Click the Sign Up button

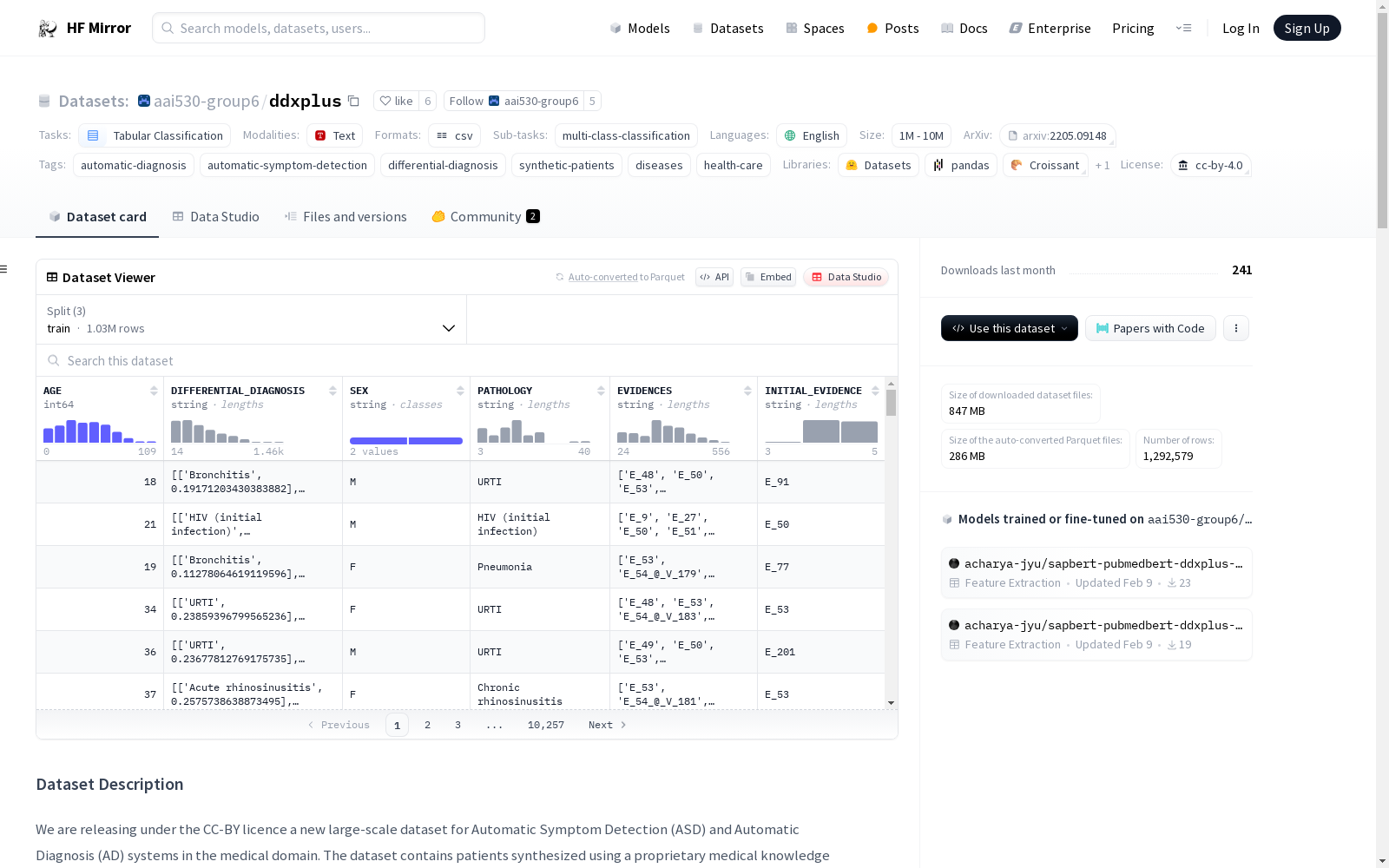point(1307,28)
